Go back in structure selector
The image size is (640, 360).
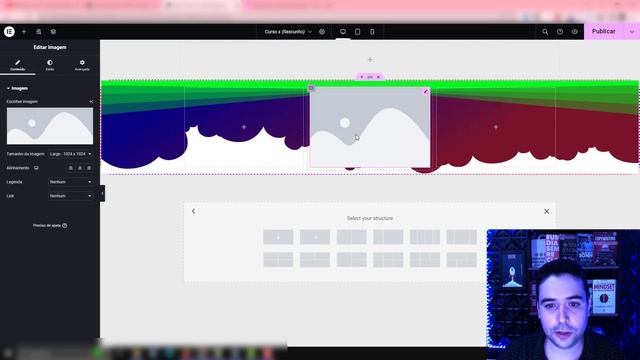tap(193, 211)
